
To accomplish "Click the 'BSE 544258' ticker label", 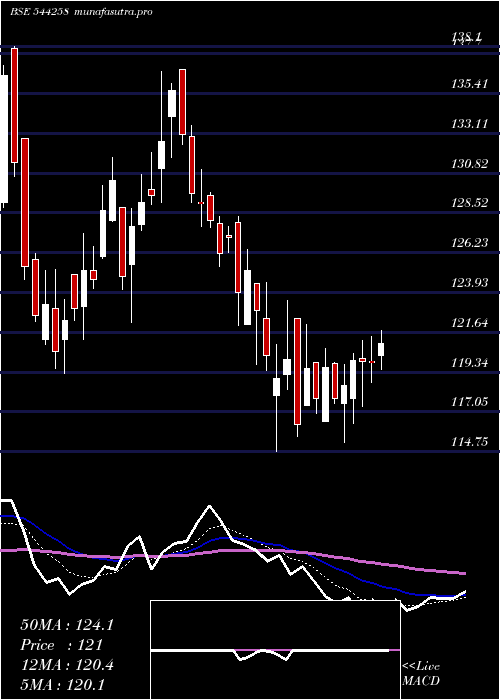I will click(x=39, y=12).
